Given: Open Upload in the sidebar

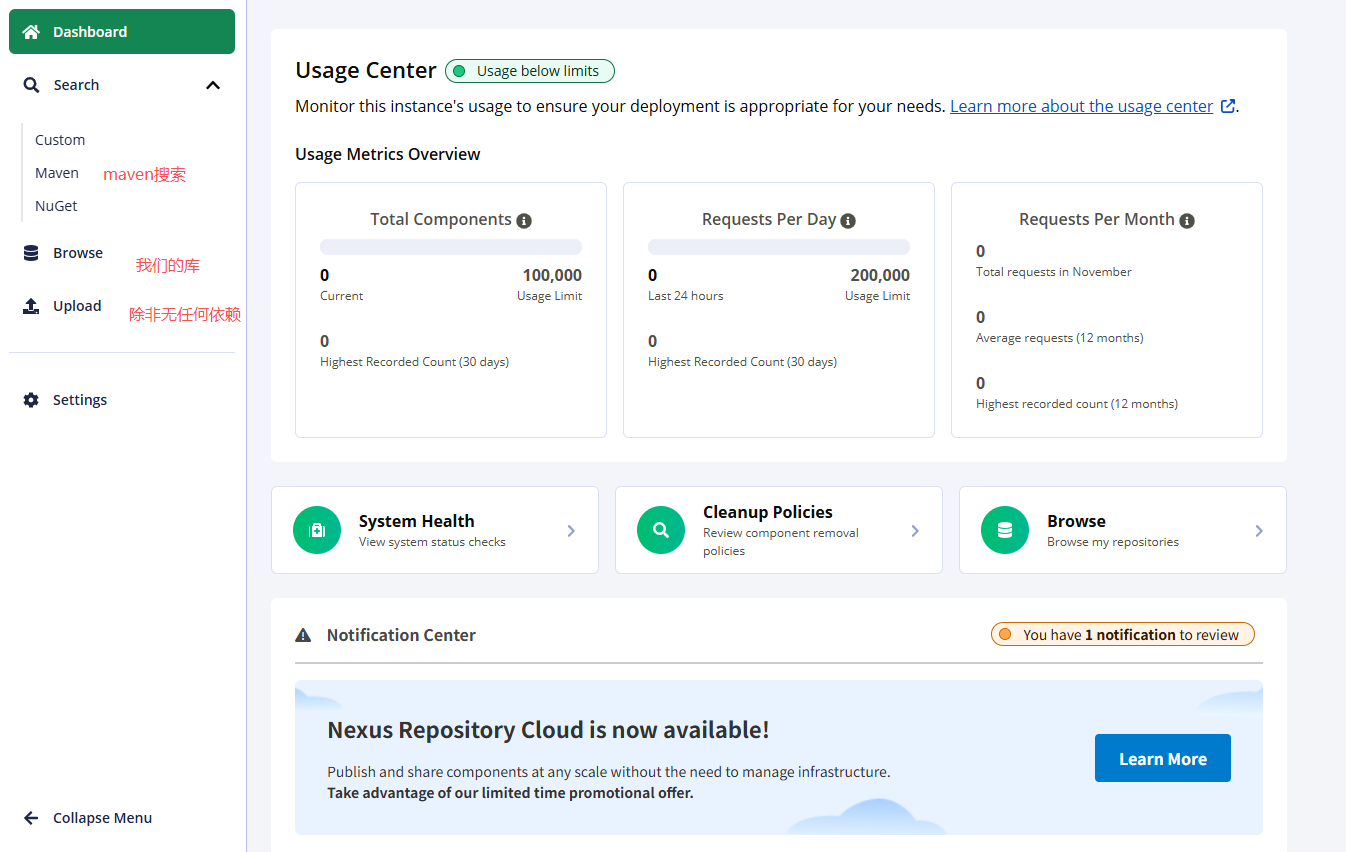Looking at the screenshot, I should pyautogui.click(x=77, y=306).
